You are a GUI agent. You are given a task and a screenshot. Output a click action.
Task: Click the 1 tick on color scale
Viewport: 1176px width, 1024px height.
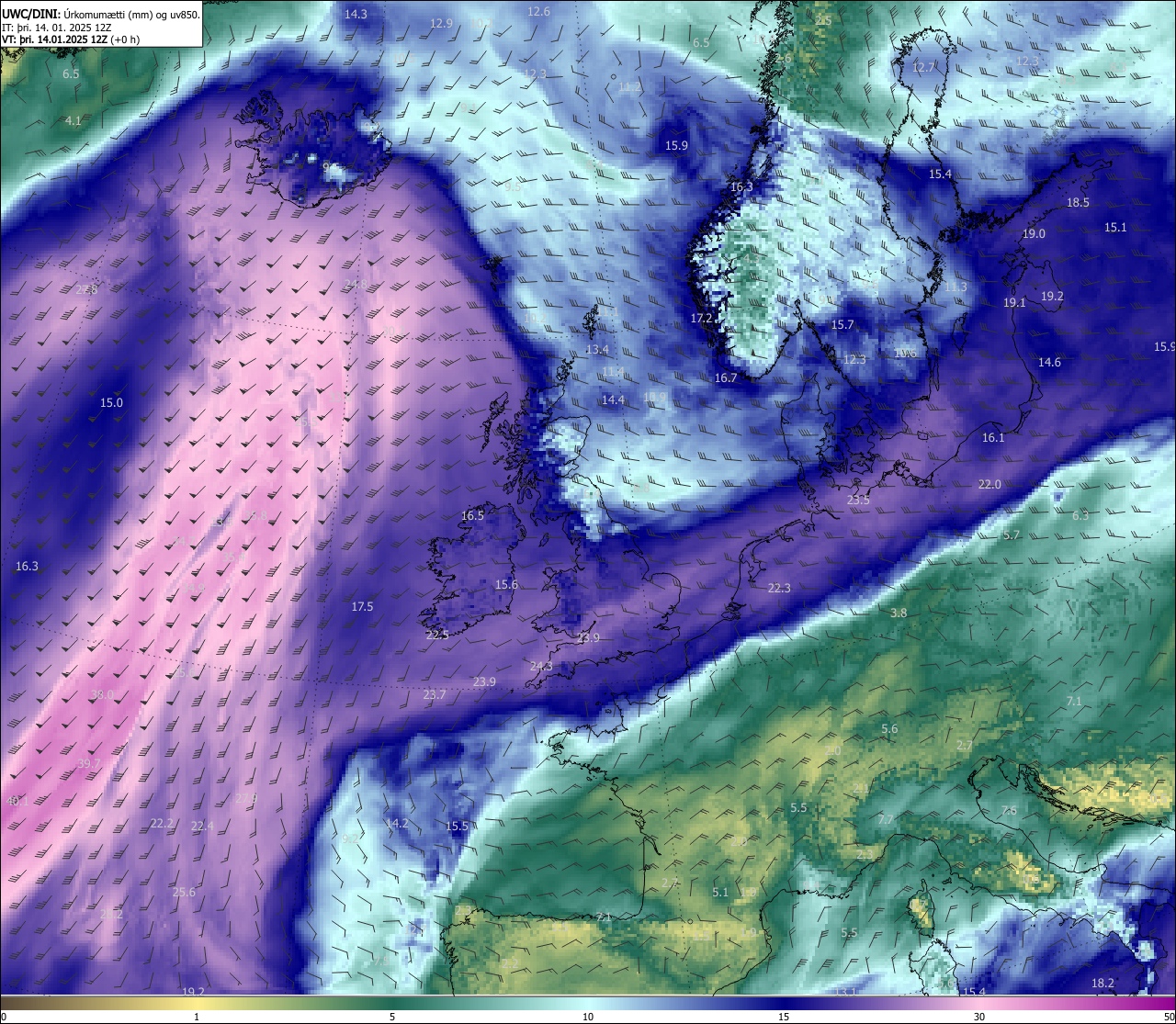coord(197,1017)
